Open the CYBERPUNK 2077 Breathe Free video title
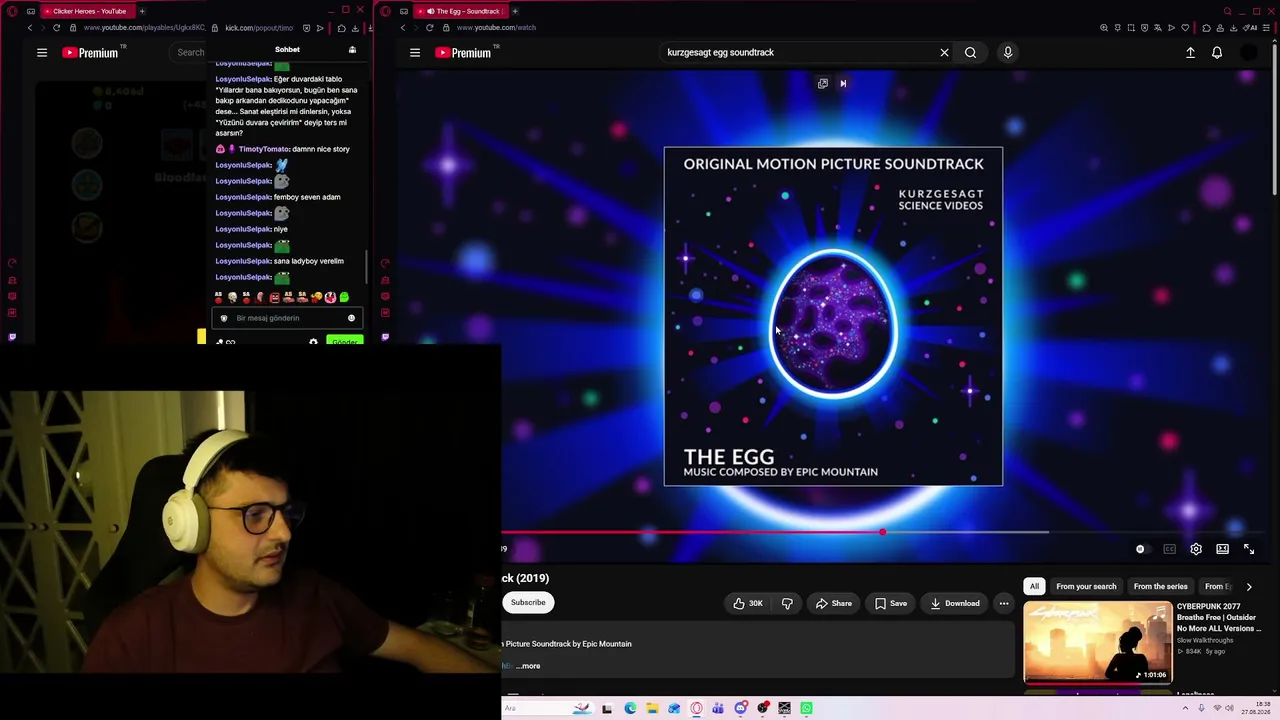 1220,617
